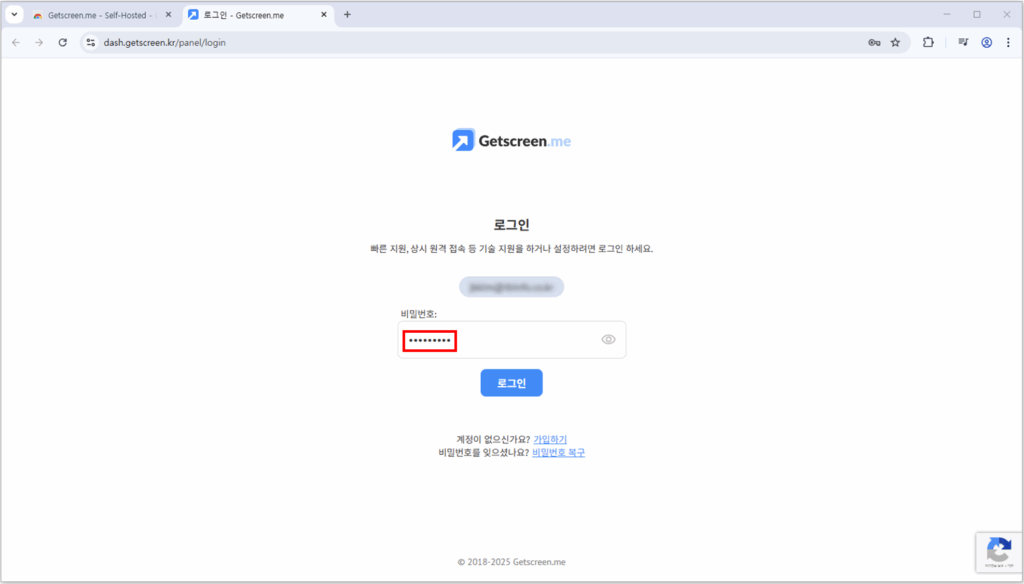The height and width of the screenshot is (584, 1024).
Task: Maximize the Chrome window
Action: tap(977, 14)
